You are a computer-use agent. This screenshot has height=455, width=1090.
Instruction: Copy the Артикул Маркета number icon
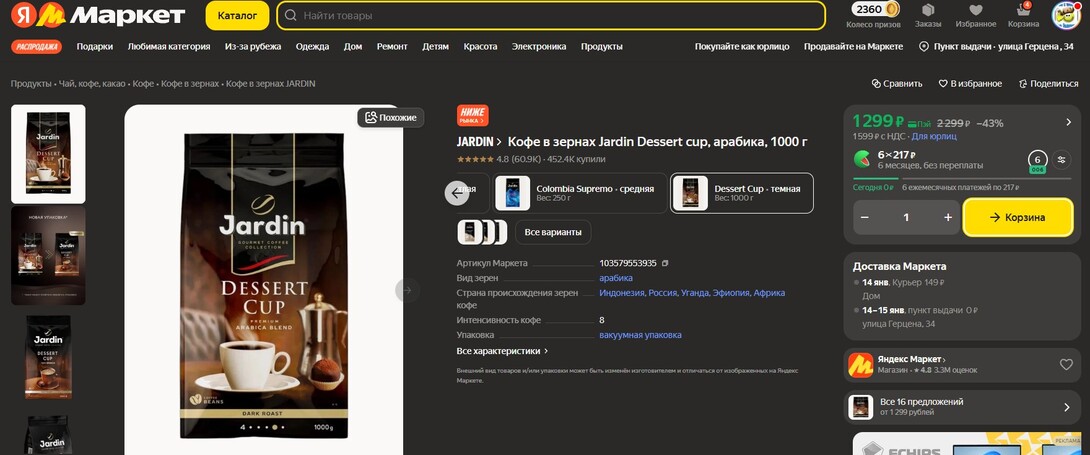[x=665, y=263]
